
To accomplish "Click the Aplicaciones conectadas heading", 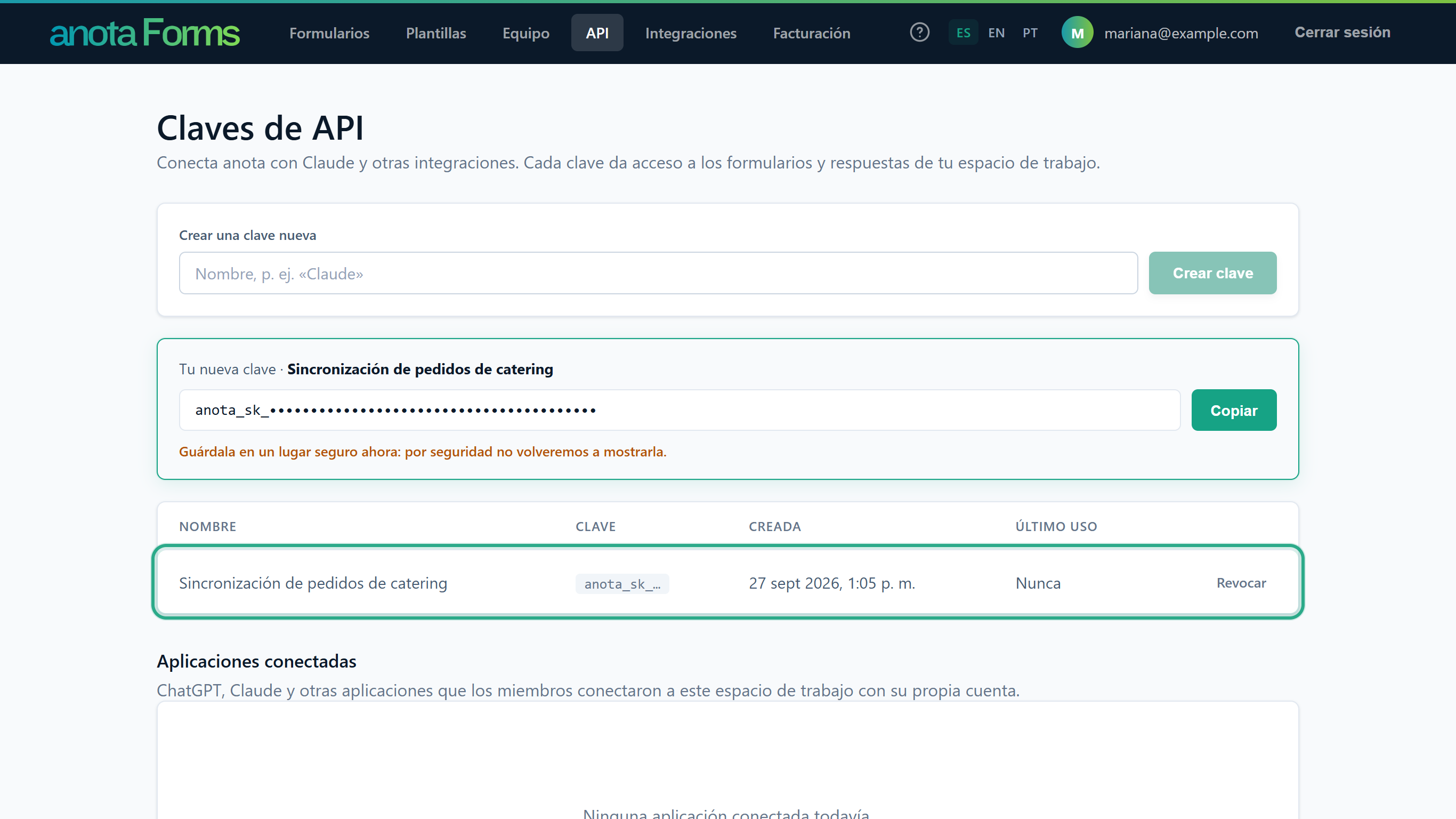I will click(256, 661).
